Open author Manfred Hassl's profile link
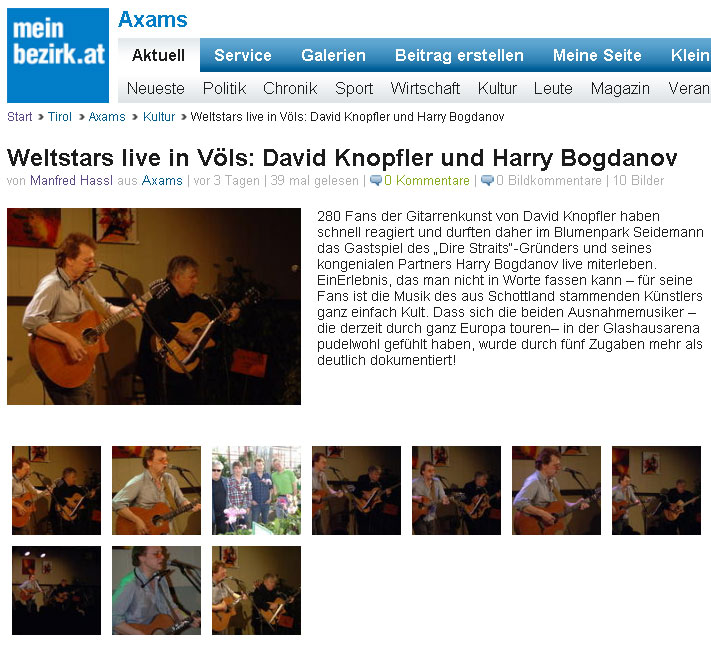Image resolution: width=711 pixels, height=645 pixels. tap(71, 181)
